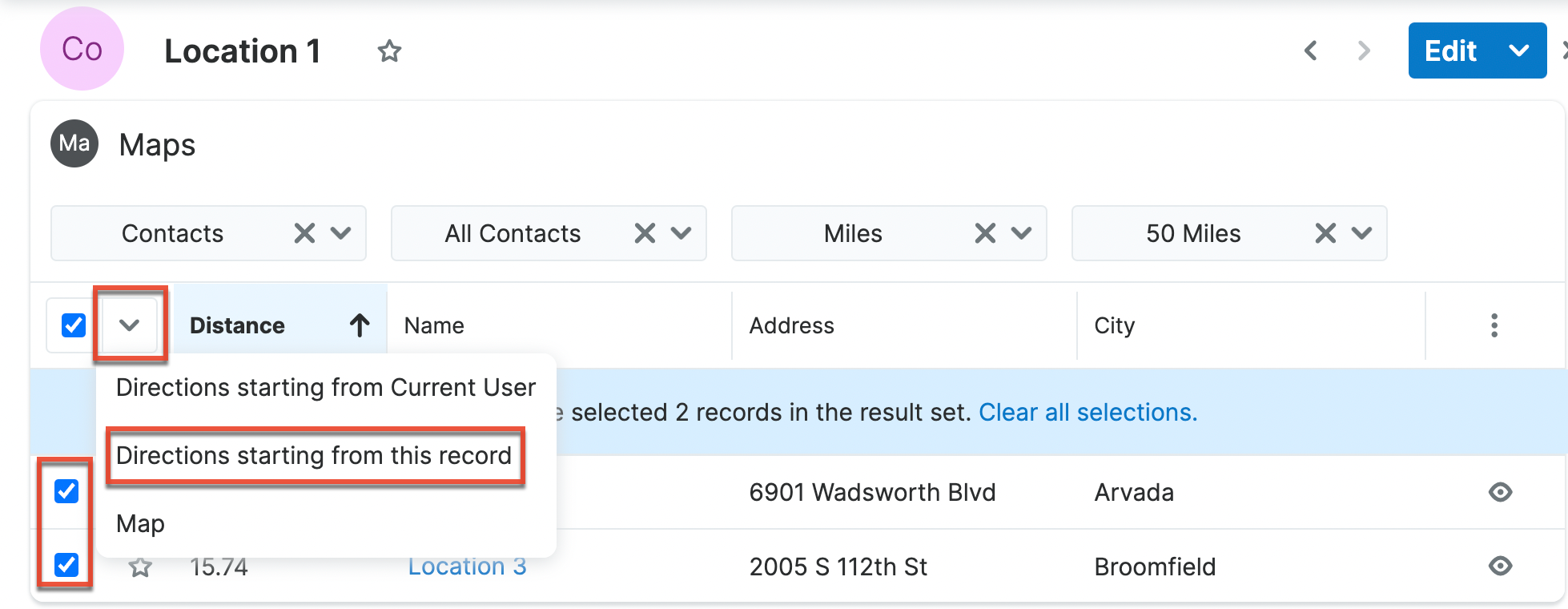Screen dimensions: 1568x609
Task: Collapse the mass actions dropdown arrow
Action: tap(130, 325)
